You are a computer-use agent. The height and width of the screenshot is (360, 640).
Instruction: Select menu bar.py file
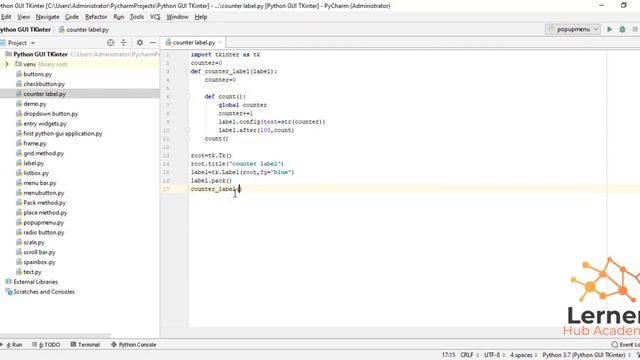(40, 183)
